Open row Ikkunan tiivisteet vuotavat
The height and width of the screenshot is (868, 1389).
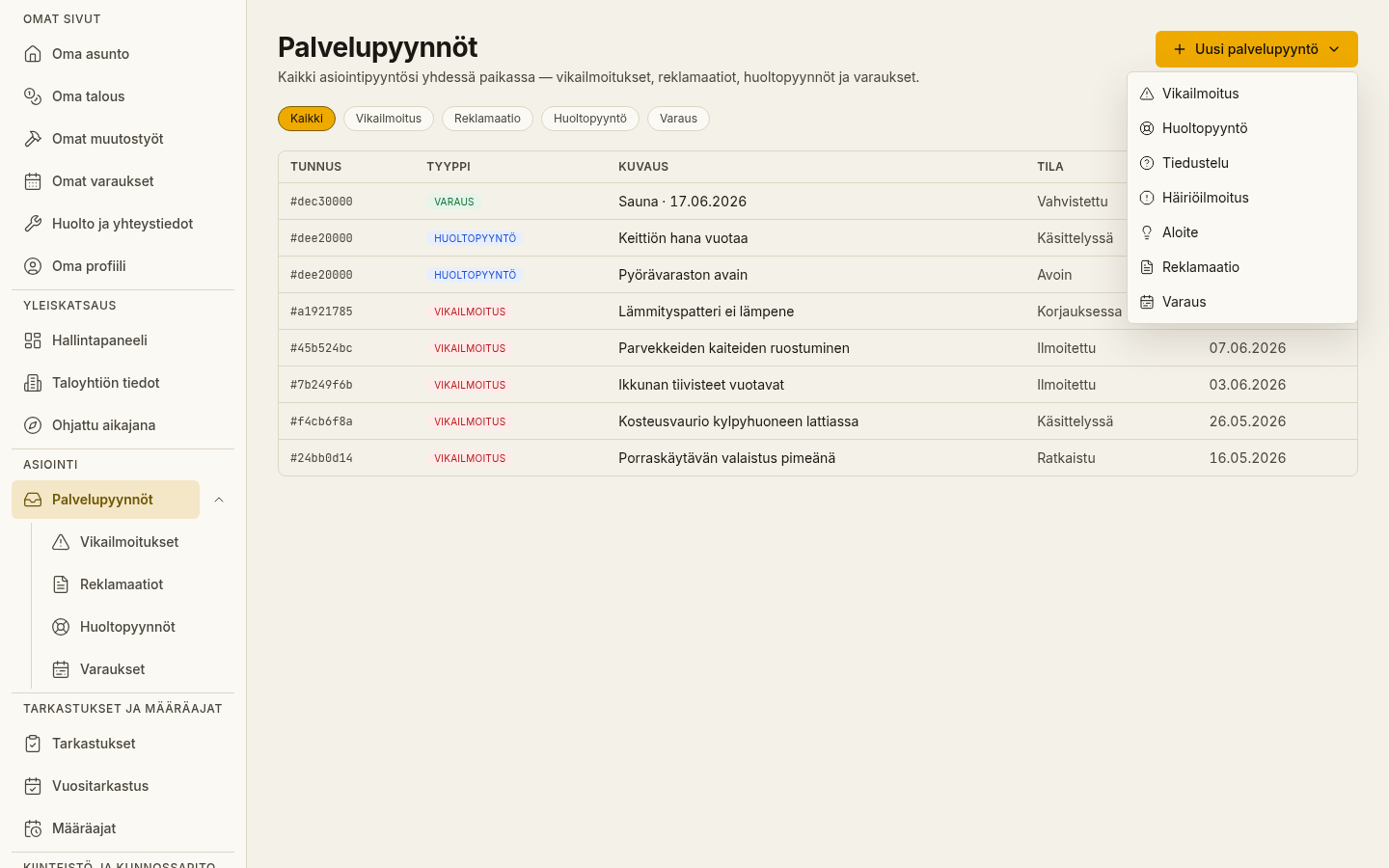[x=818, y=385]
